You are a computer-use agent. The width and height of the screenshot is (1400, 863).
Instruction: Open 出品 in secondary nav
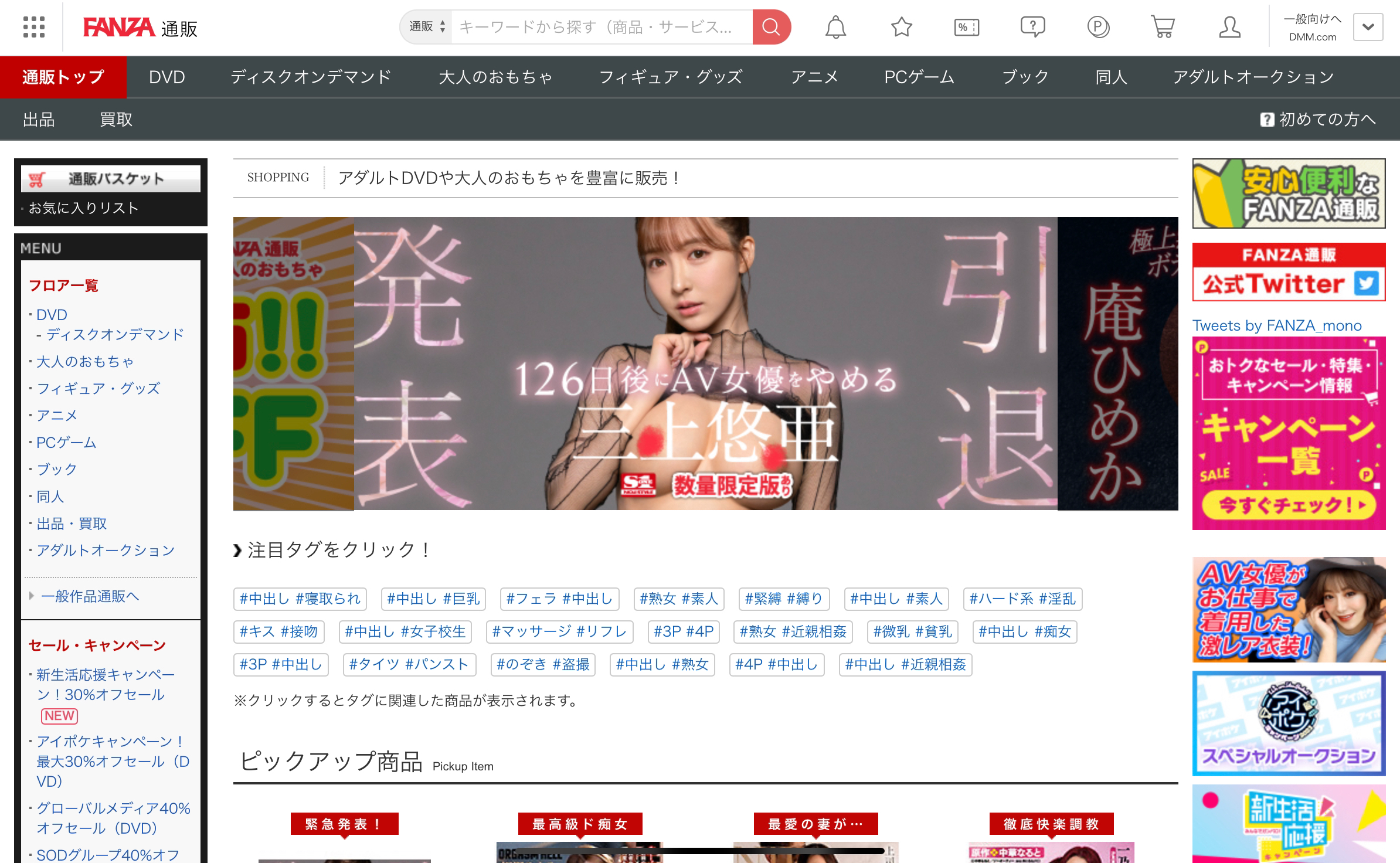click(x=39, y=120)
